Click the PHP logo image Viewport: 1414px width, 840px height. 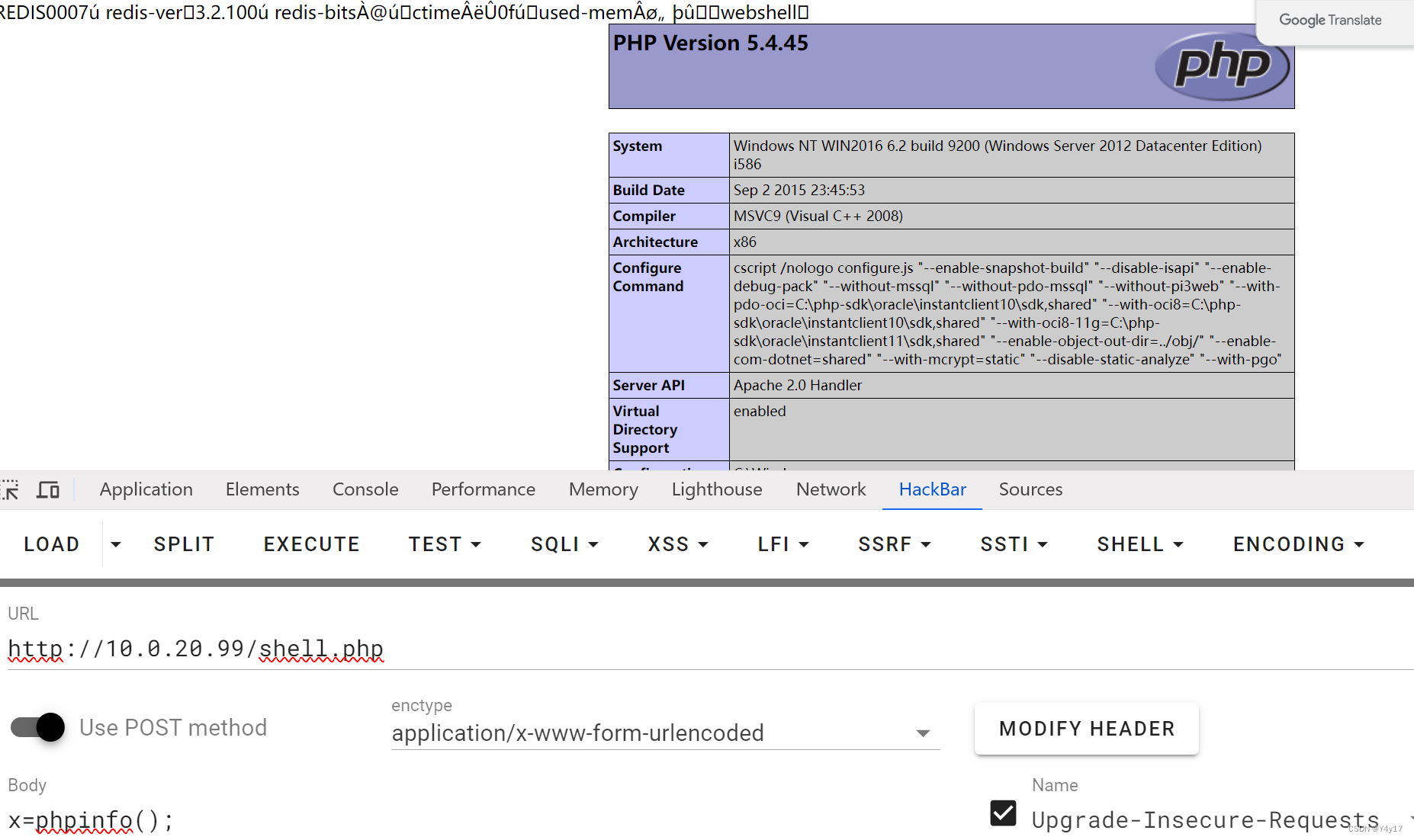(x=1222, y=66)
